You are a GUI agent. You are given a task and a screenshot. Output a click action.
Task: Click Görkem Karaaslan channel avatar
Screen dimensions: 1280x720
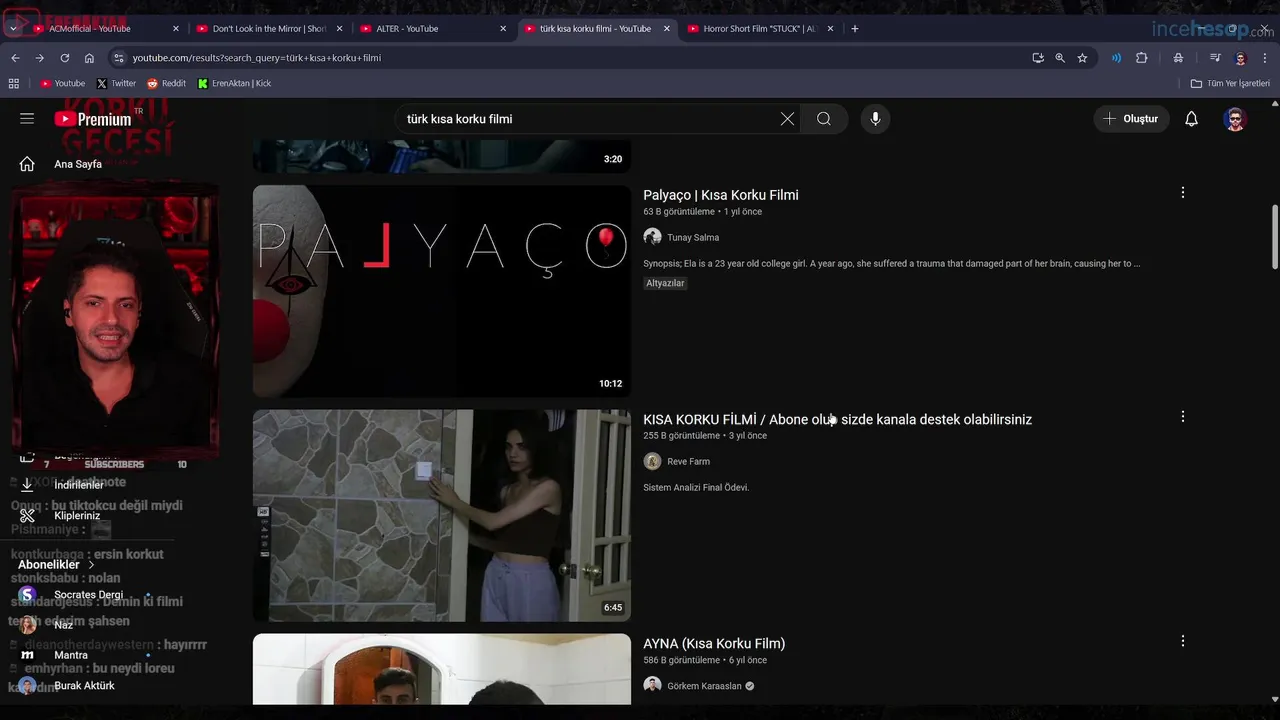tap(652, 686)
